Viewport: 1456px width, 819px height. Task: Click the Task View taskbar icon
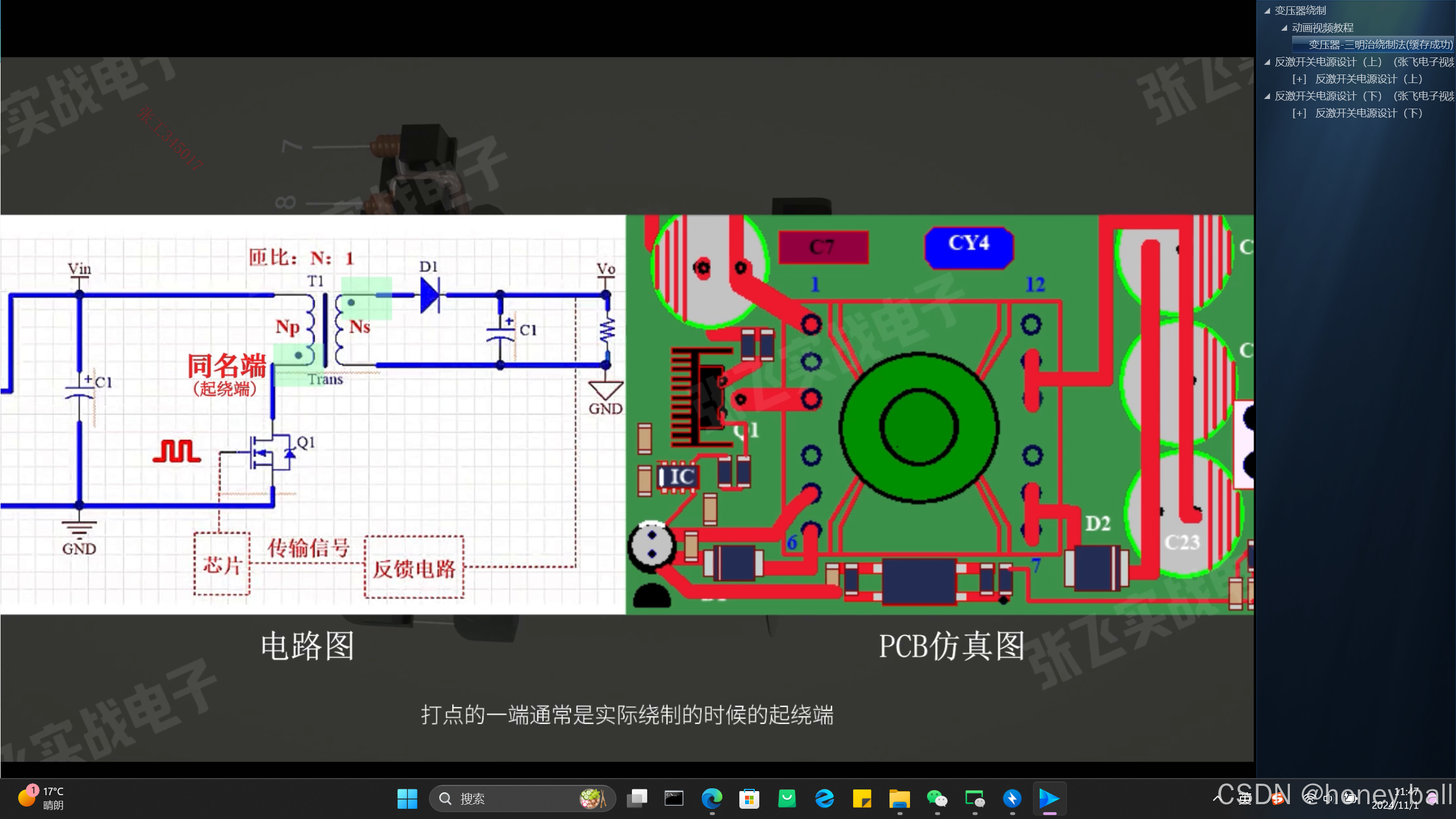point(636,799)
